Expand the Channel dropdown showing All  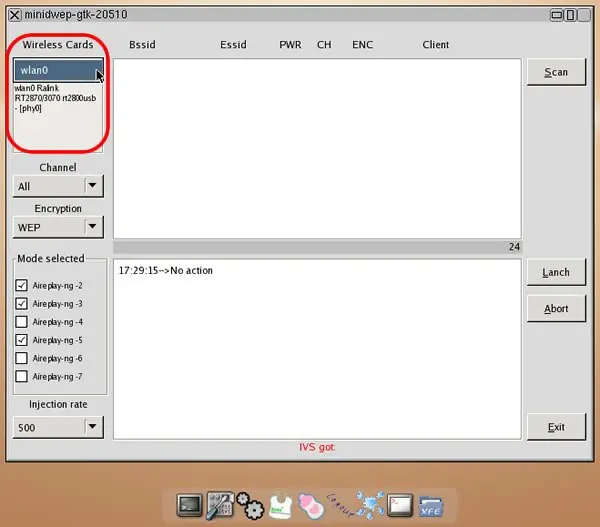click(58, 186)
